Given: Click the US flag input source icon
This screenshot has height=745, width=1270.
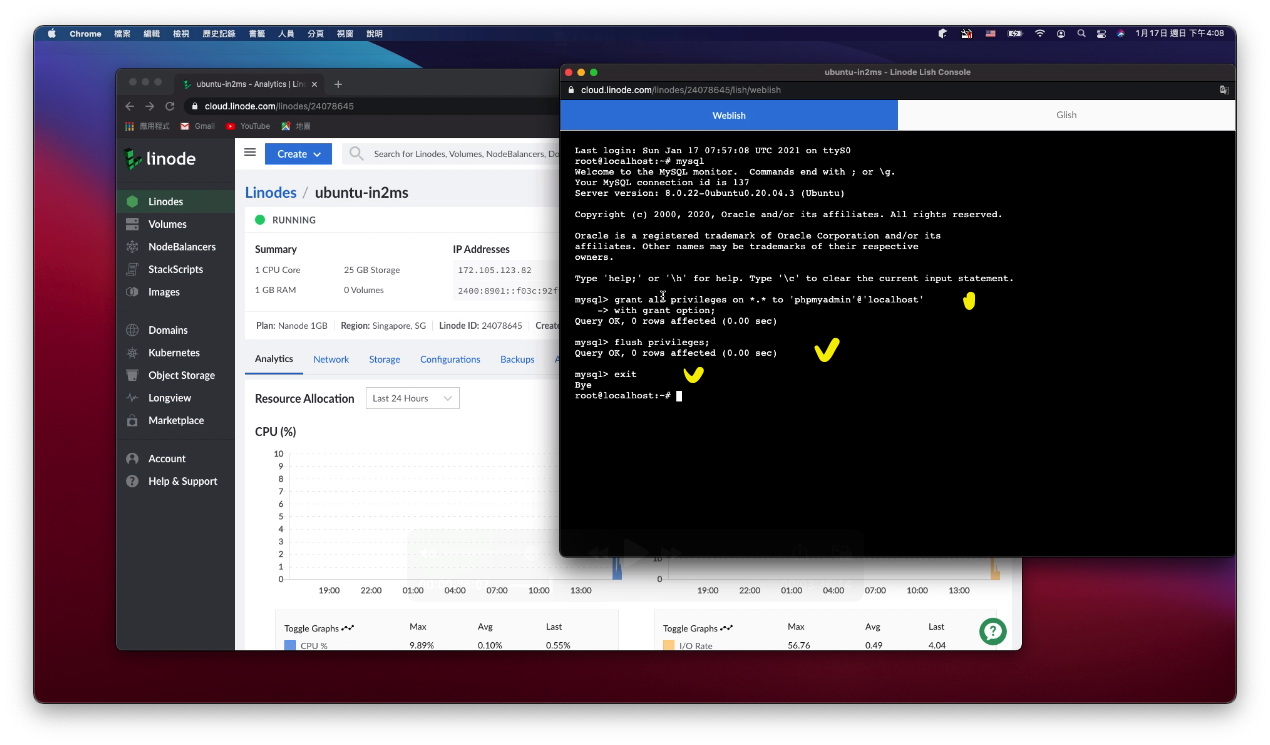Looking at the screenshot, I should click(991, 33).
